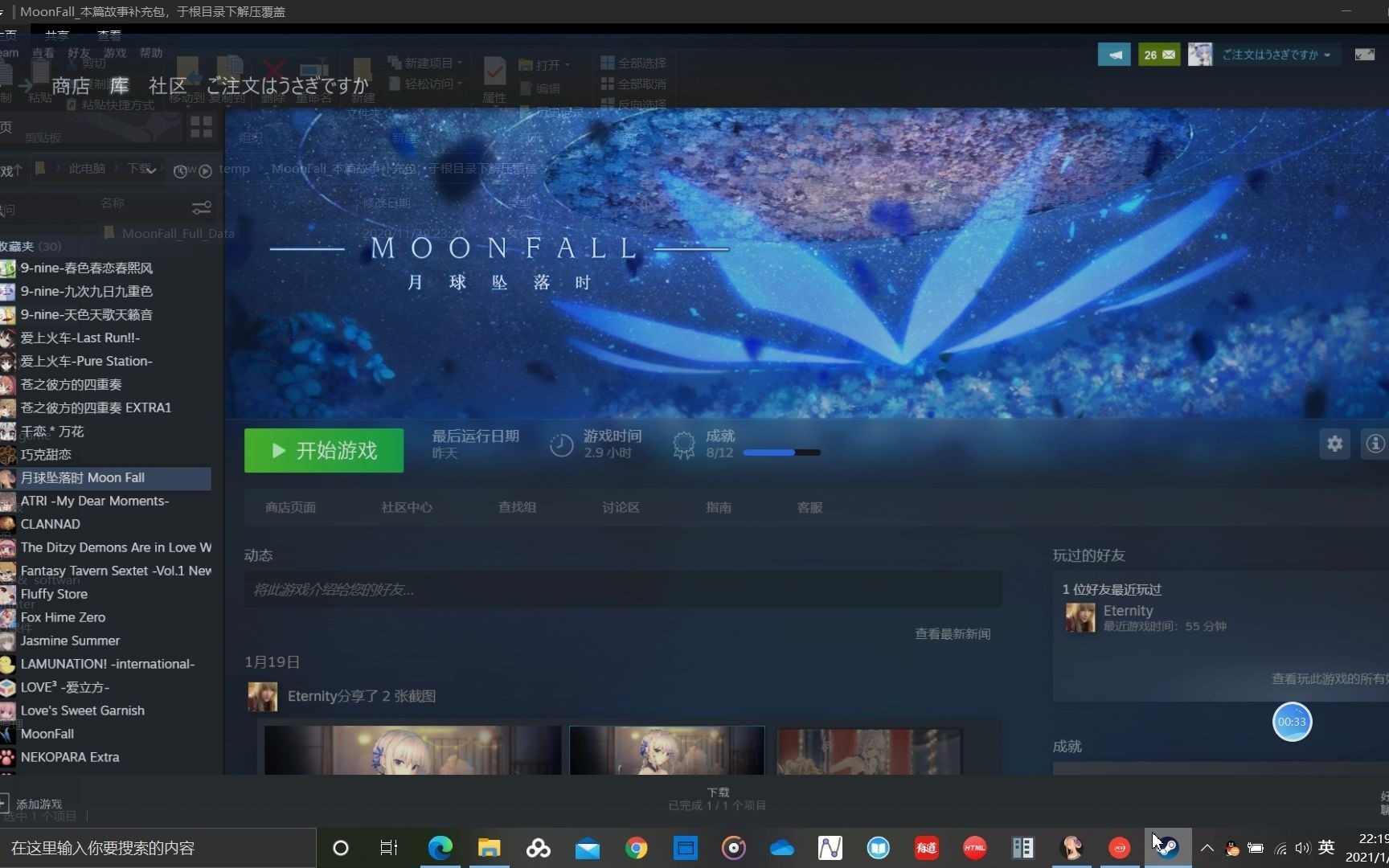Click Eternity's avatar in the activity feed
This screenshot has width=1389, height=868.
tap(263, 697)
